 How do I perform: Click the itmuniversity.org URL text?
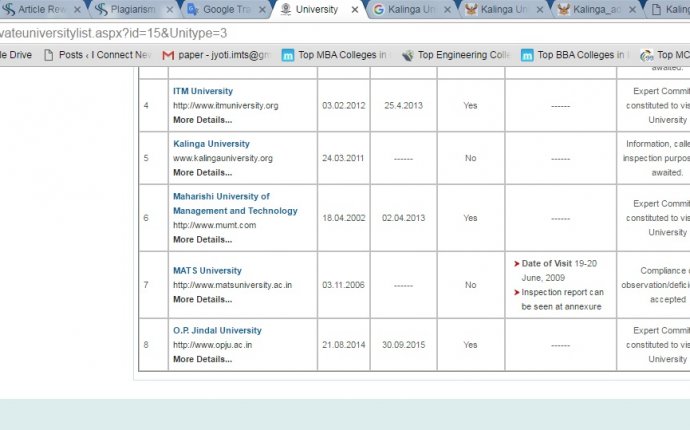pyautogui.click(x=226, y=106)
